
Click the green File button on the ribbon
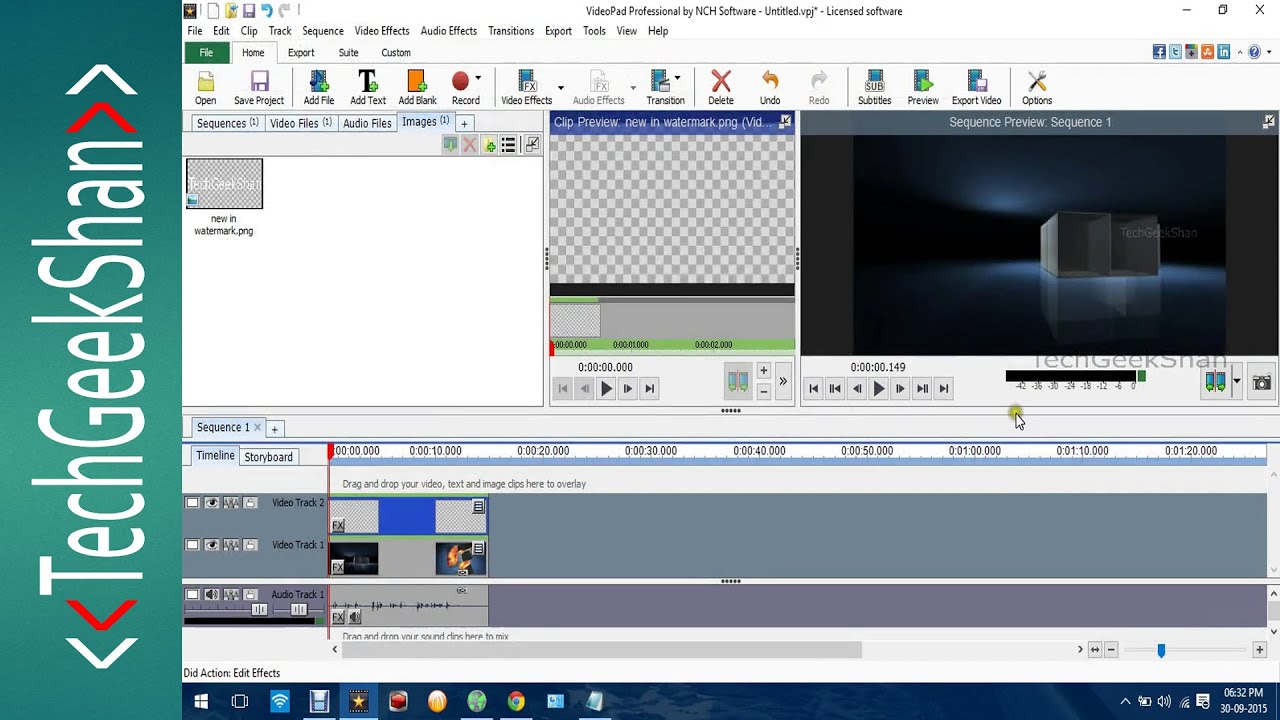pyautogui.click(x=206, y=53)
